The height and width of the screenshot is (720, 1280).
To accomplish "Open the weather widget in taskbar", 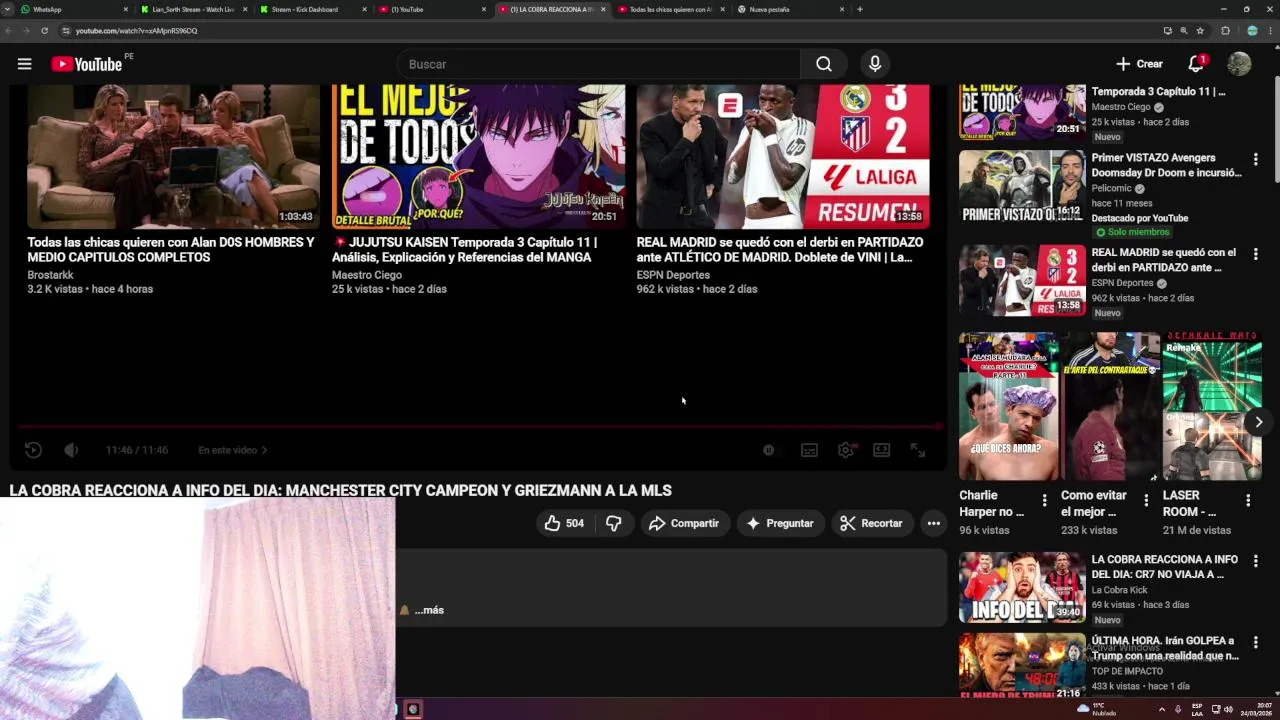I will pyautogui.click(x=1096, y=709).
